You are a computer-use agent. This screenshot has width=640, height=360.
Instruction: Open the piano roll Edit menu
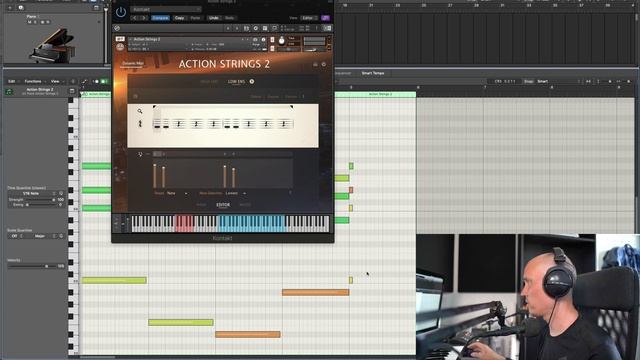point(12,81)
